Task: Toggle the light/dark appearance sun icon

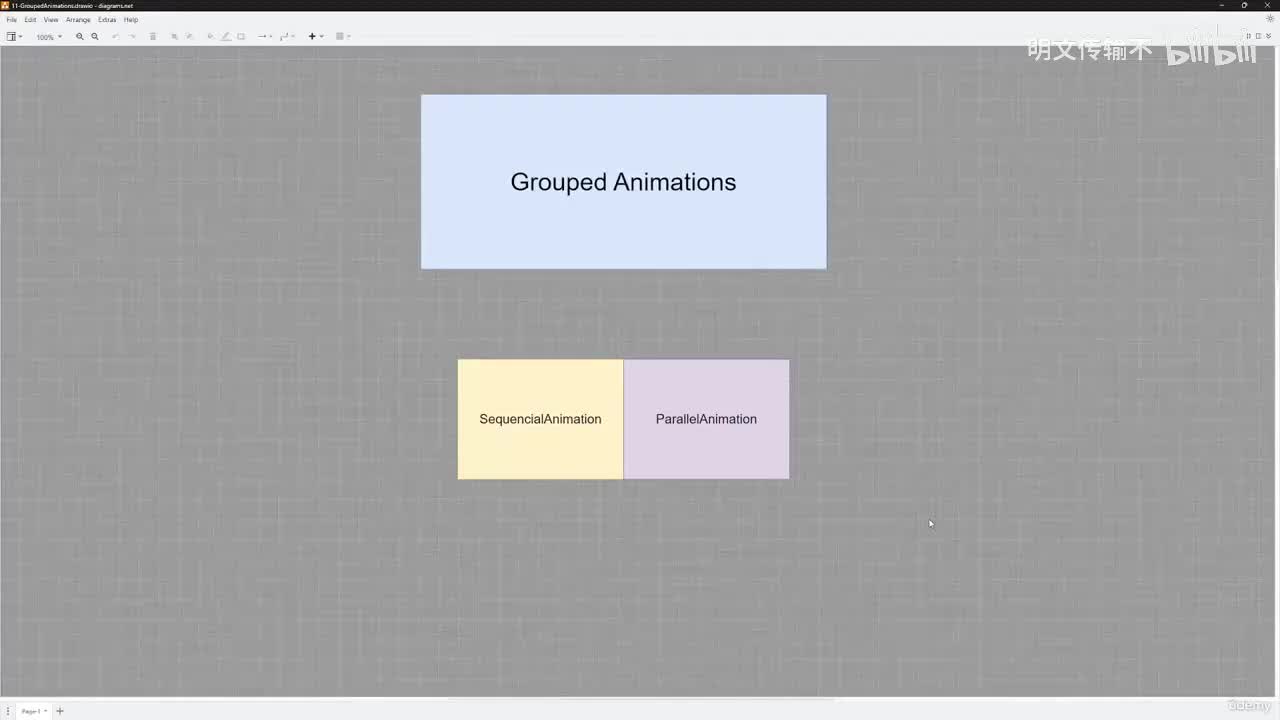Action: pyautogui.click(x=1271, y=19)
